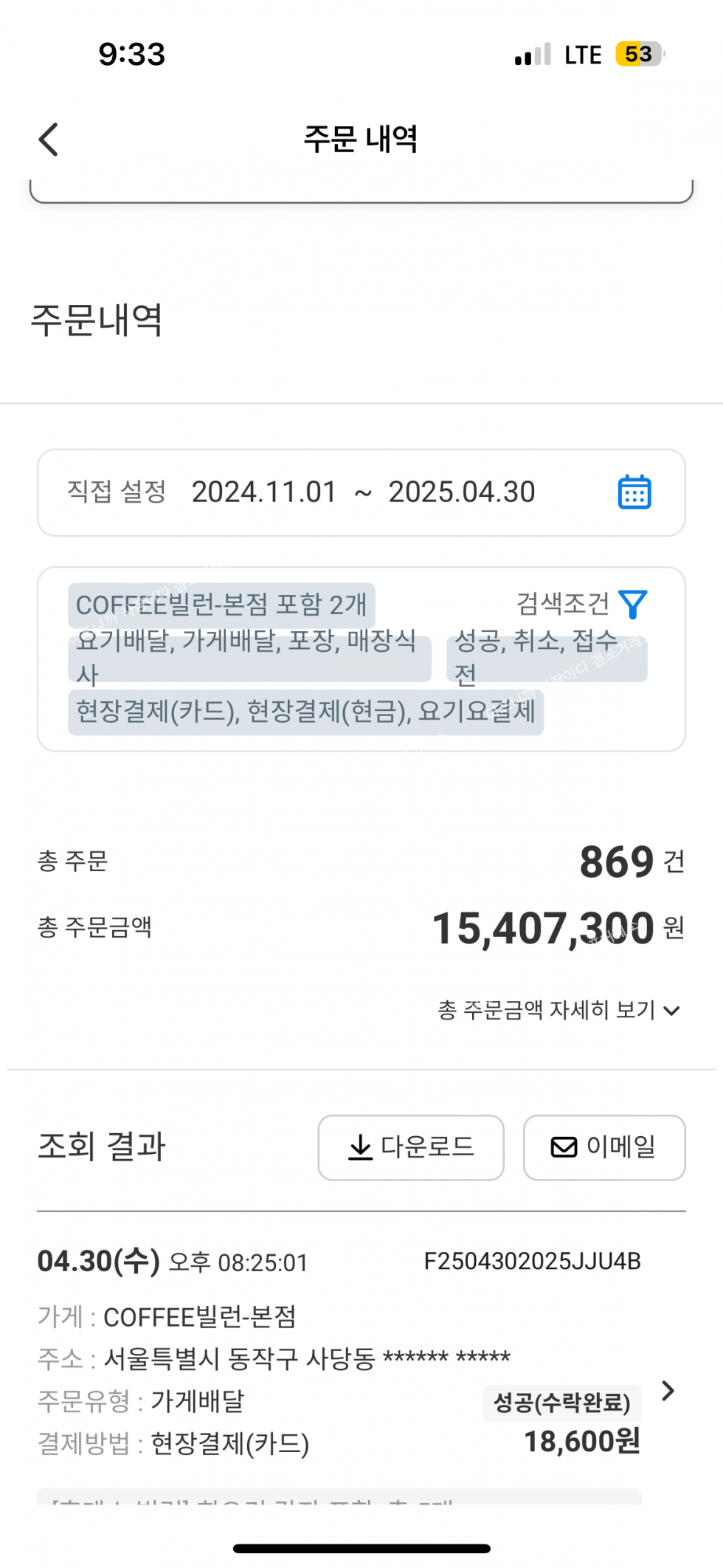This screenshot has height=1568, width=723.
Task: Tap the payment method filter chip 현장결제(카드)
Action: 305,712
